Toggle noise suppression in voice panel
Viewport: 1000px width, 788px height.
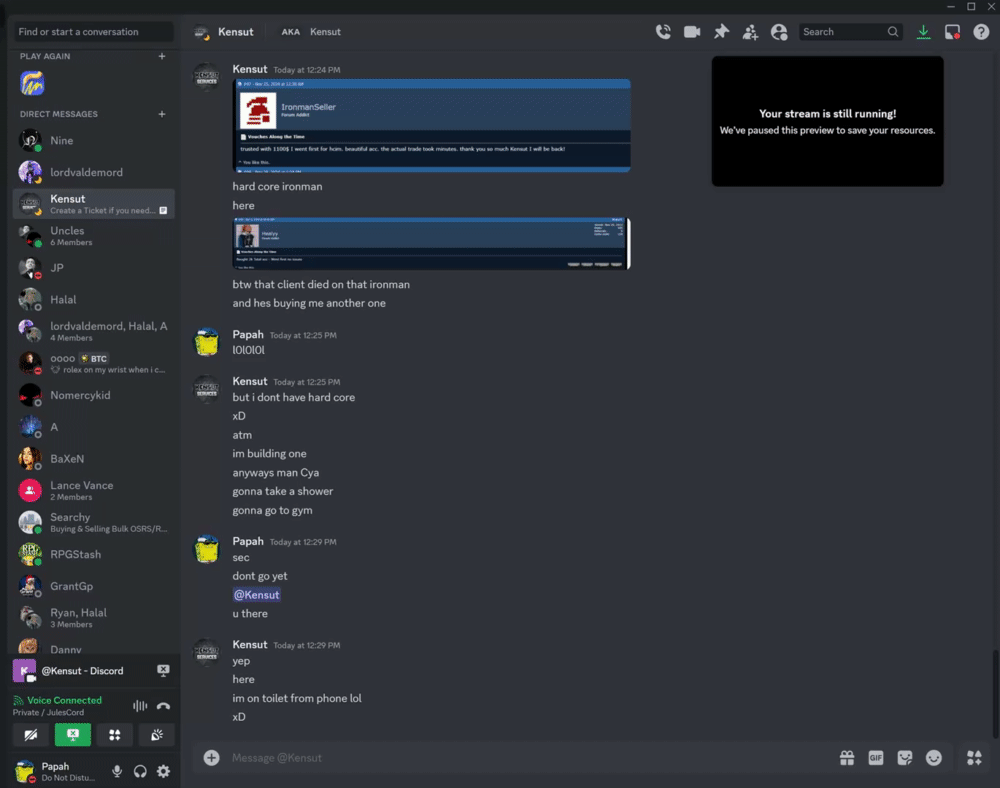tap(140, 706)
